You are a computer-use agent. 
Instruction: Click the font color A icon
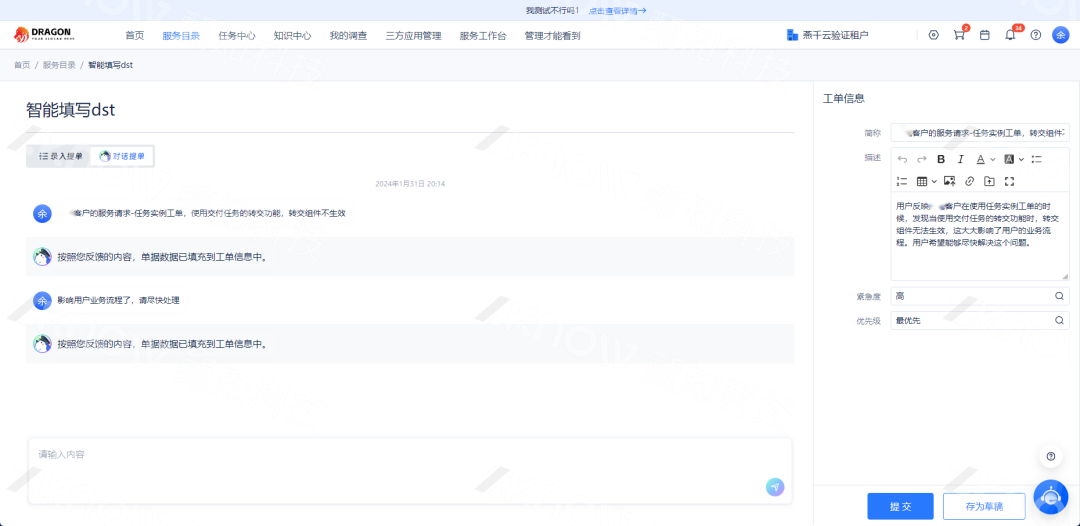[981, 159]
